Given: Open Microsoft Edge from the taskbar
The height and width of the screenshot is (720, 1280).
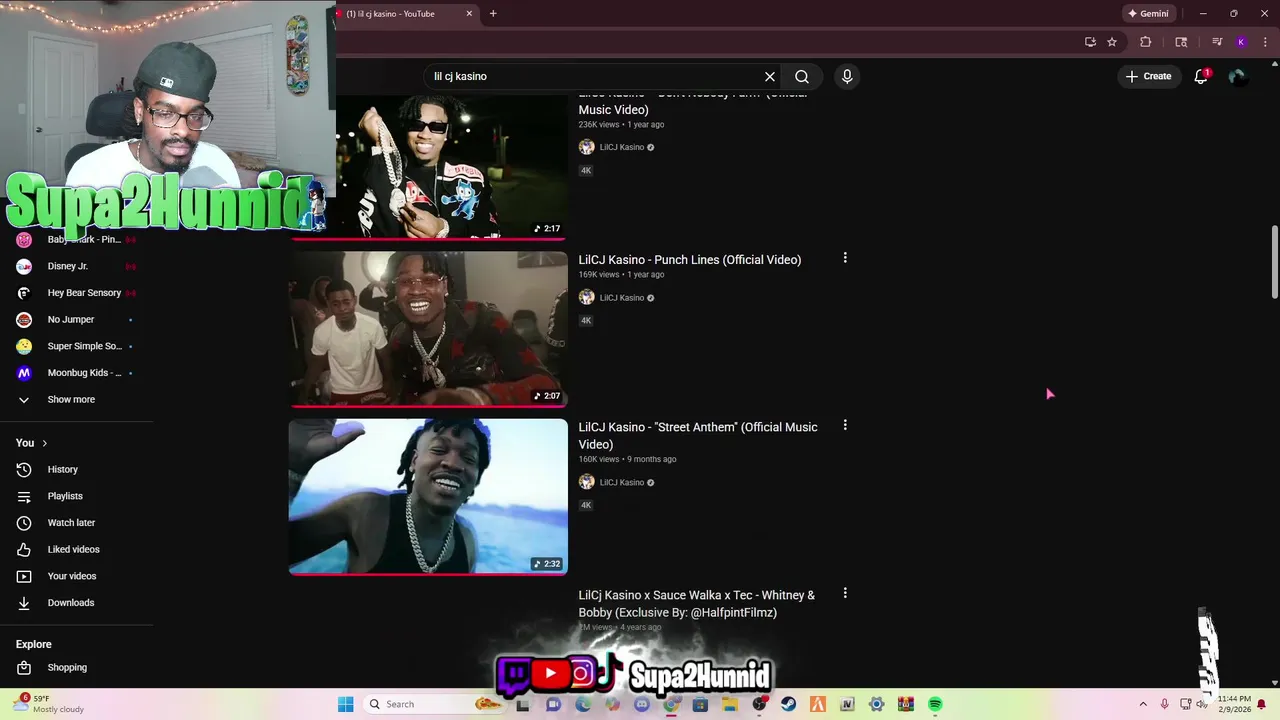Looking at the screenshot, I should point(583,704).
